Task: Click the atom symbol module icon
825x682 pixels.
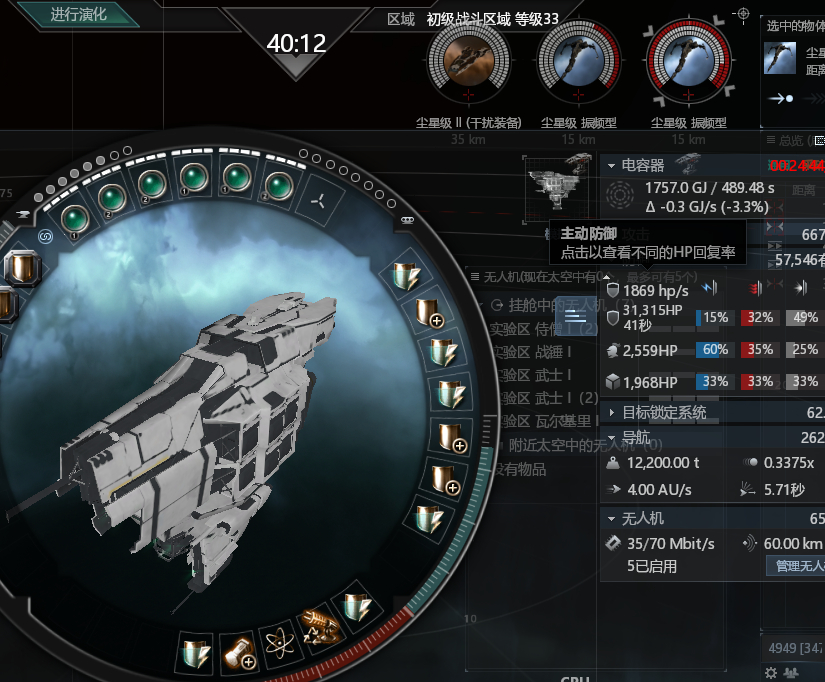Action: (x=279, y=643)
